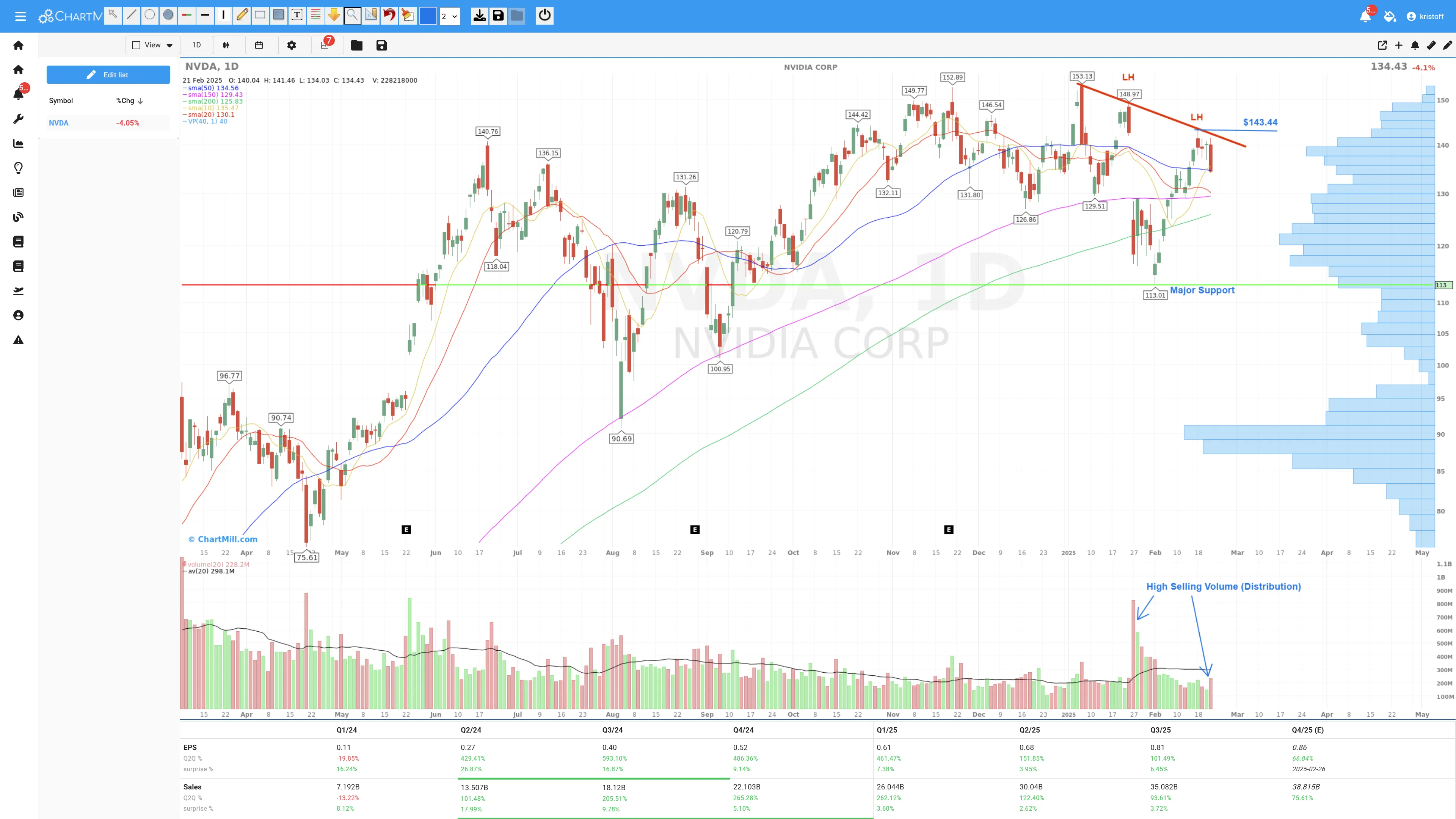Open drawings via the blue toolbar folder icon

pyautogui.click(x=516, y=15)
